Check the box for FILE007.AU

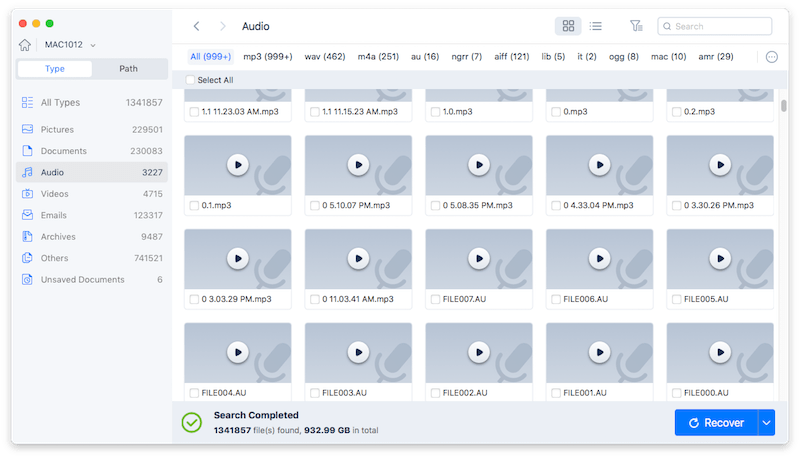tap(435, 299)
